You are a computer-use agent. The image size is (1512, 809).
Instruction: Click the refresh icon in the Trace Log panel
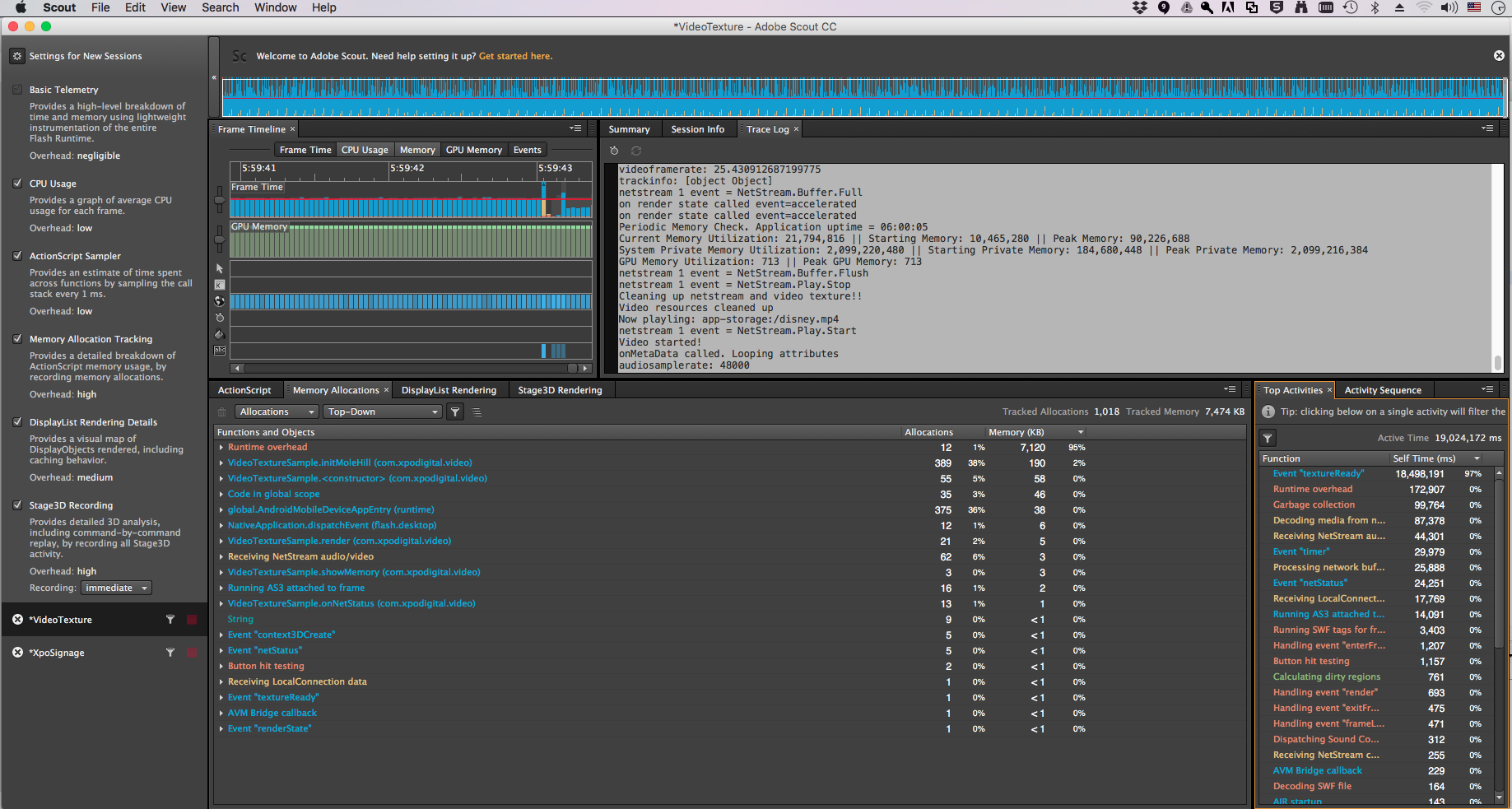pos(635,151)
